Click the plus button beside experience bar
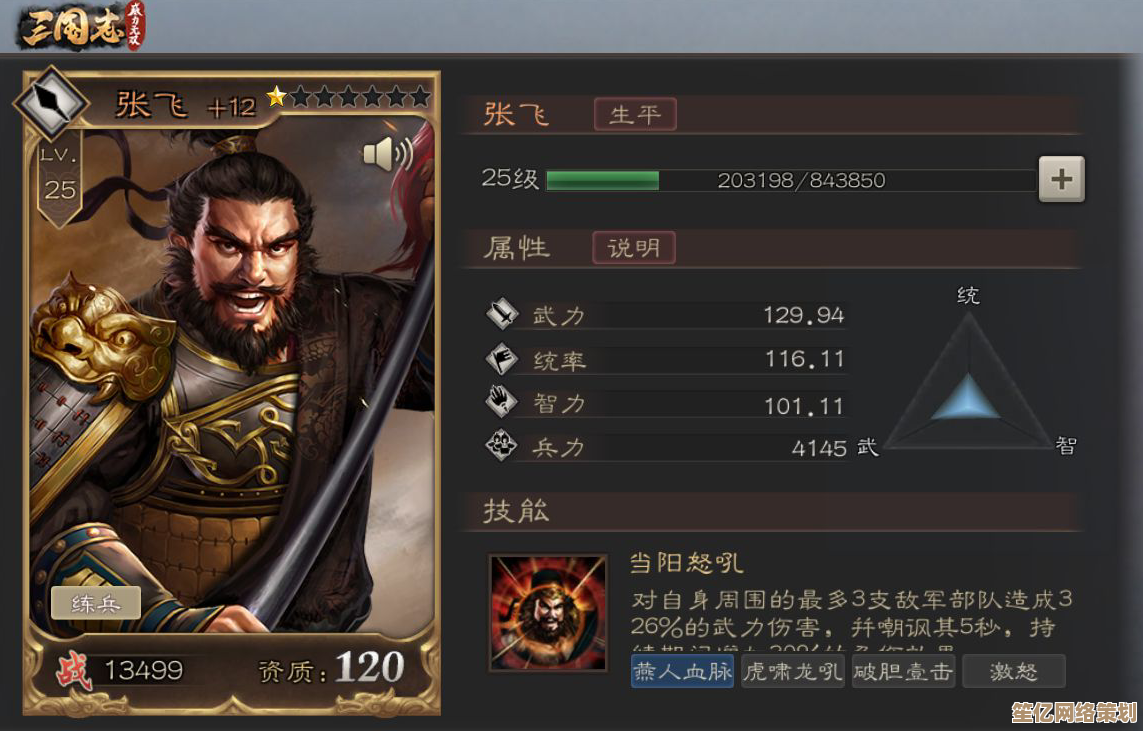Image resolution: width=1143 pixels, height=731 pixels. click(x=1061, y=179)
